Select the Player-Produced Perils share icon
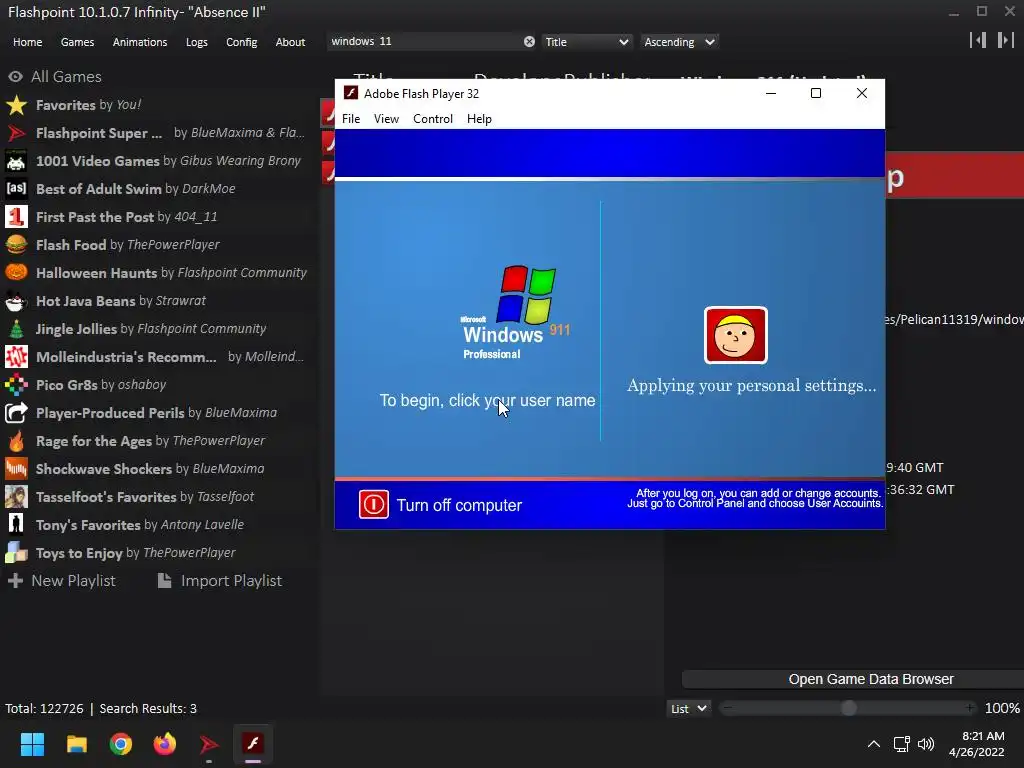 16,413
